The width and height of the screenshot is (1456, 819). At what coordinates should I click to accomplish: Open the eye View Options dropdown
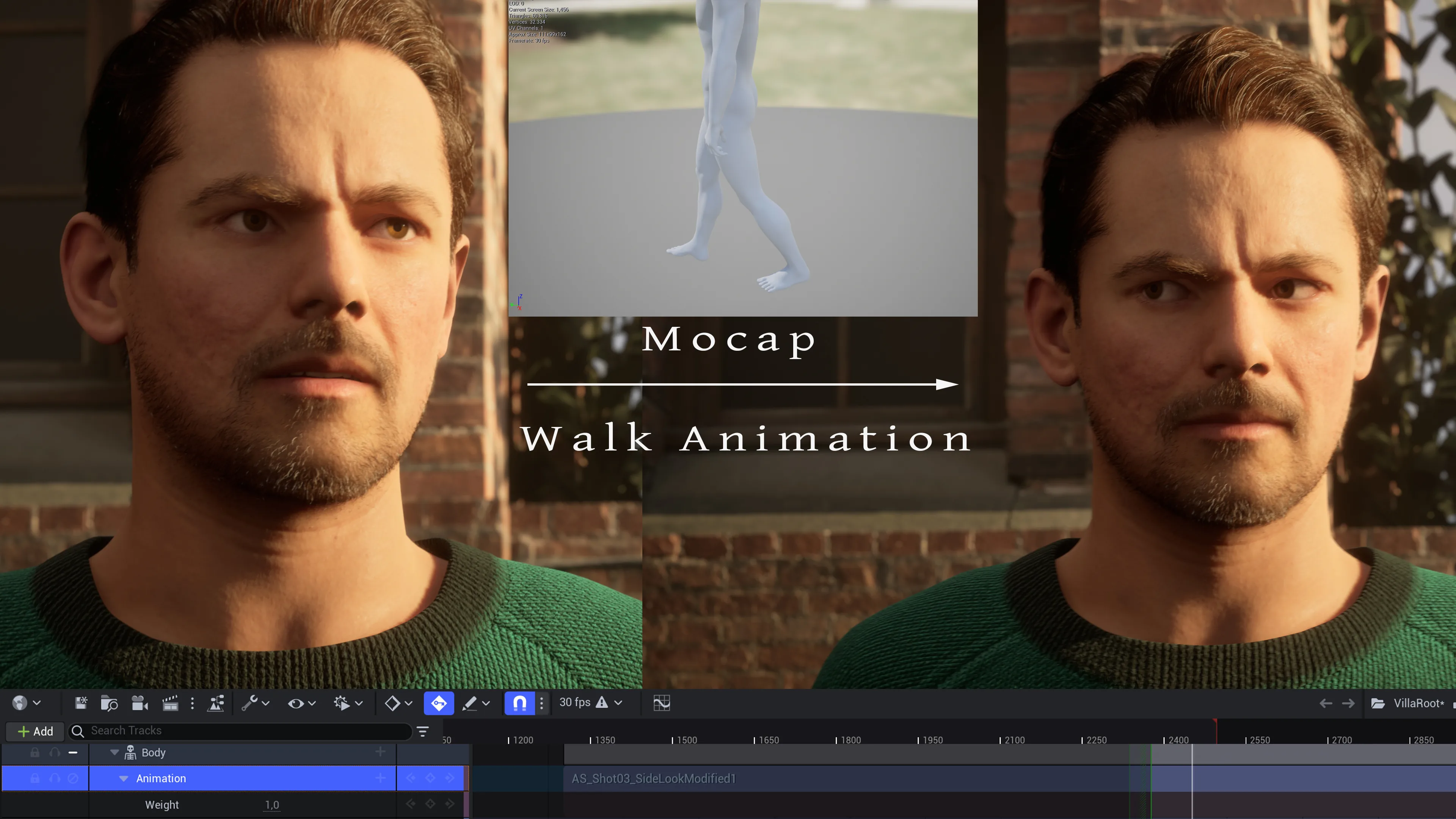coord(301,703)
